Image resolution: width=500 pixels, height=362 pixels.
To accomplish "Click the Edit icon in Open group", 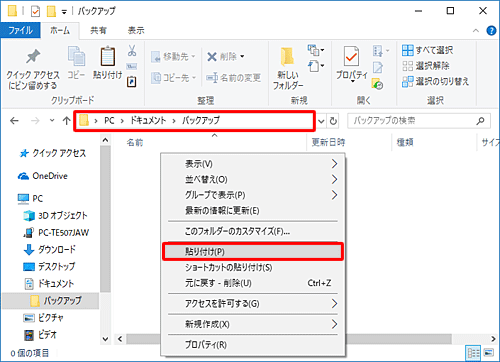I will 378,67.
